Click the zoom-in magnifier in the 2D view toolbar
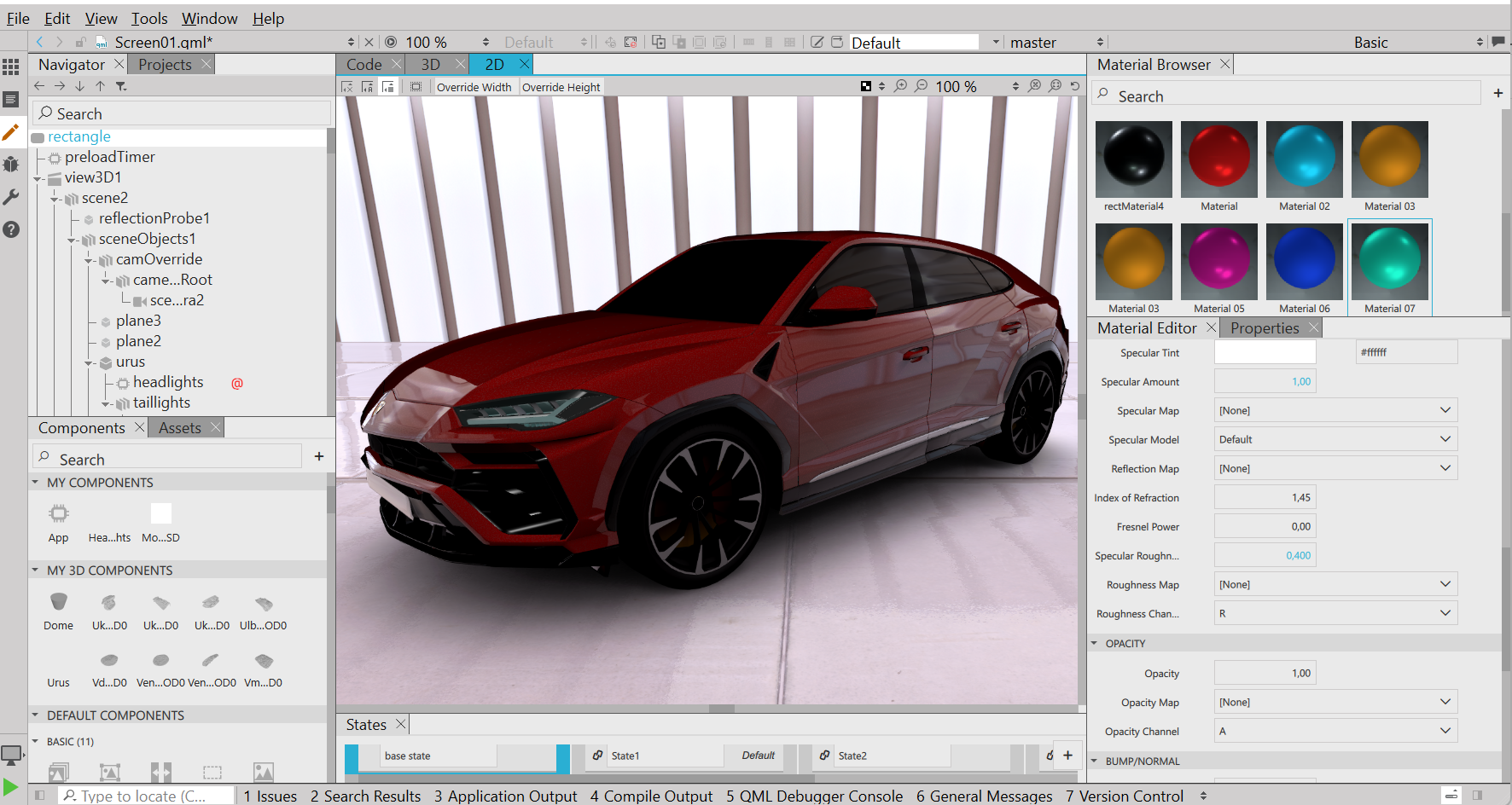 pyautogui.click(x=900, y=85)
